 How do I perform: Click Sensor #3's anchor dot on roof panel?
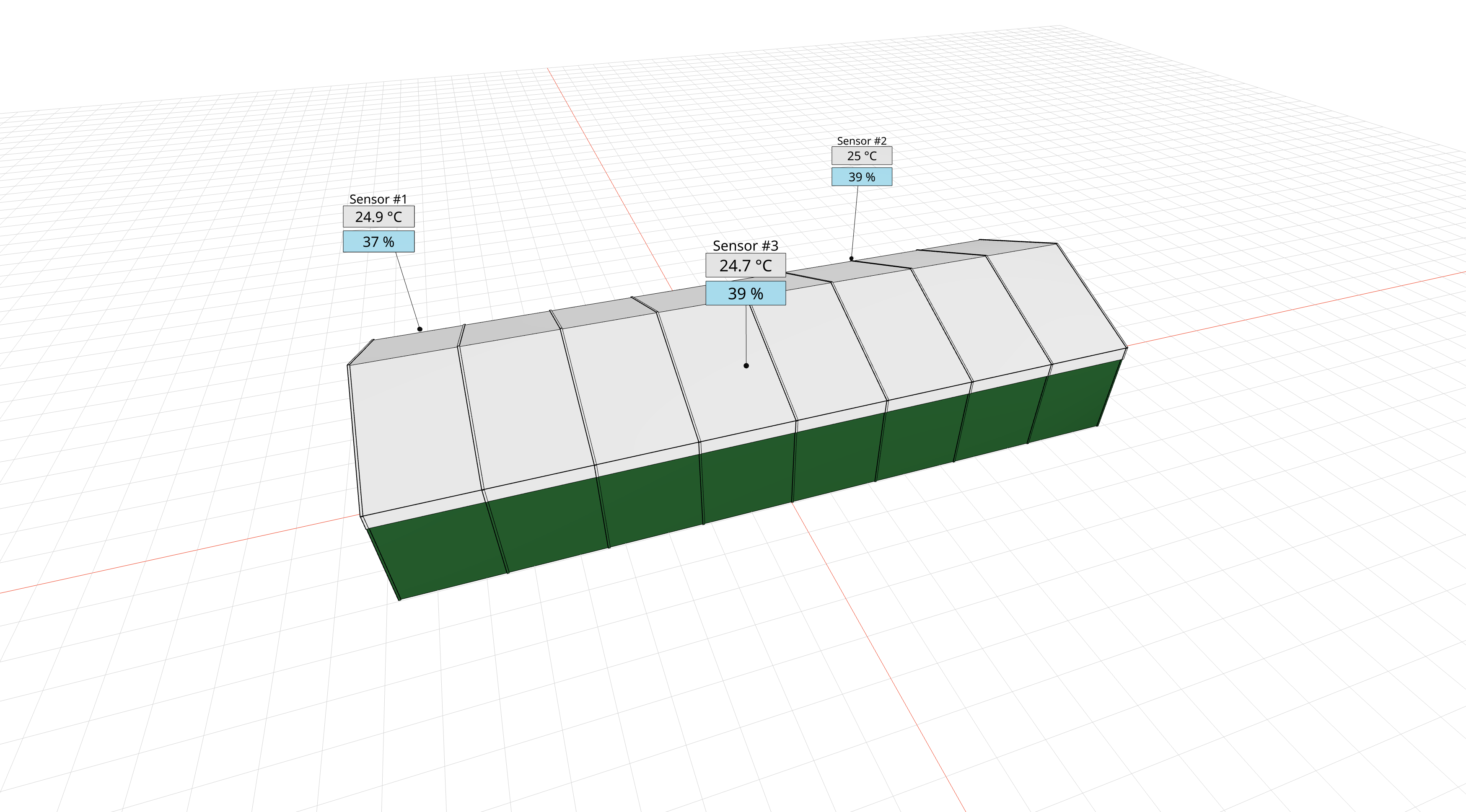point(746,366)
